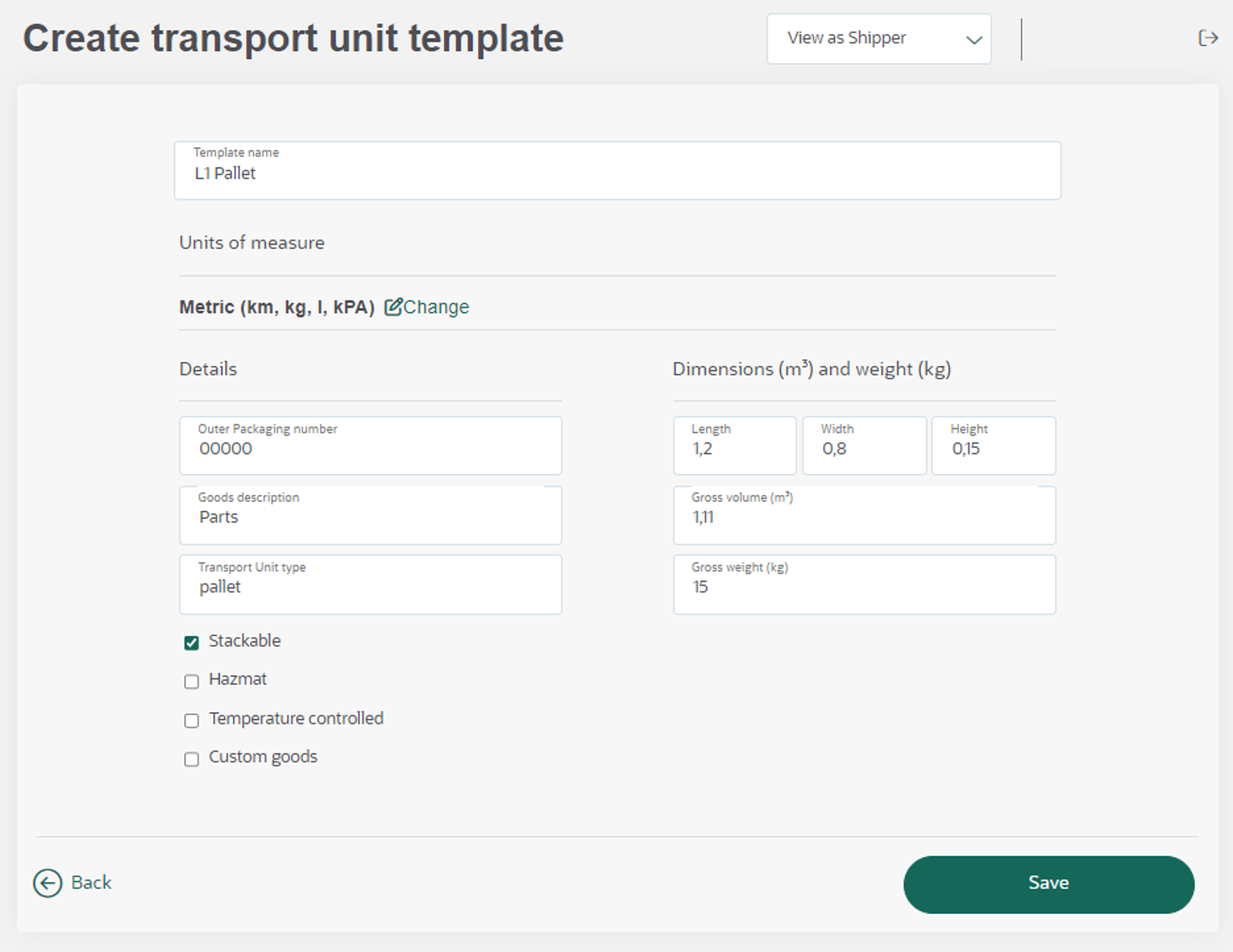Viewport: 1233px width, 952px height.
Task: Tick the Temperature controlled checkbox
Action: [x=191, y=720]
